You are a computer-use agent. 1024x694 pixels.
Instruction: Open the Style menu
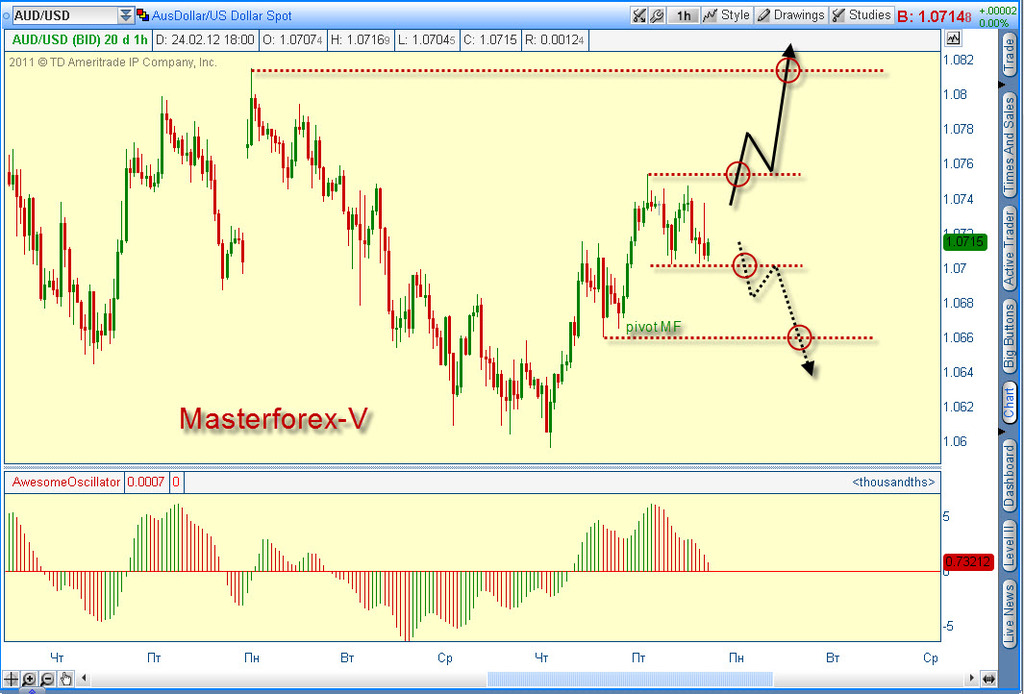726,15
